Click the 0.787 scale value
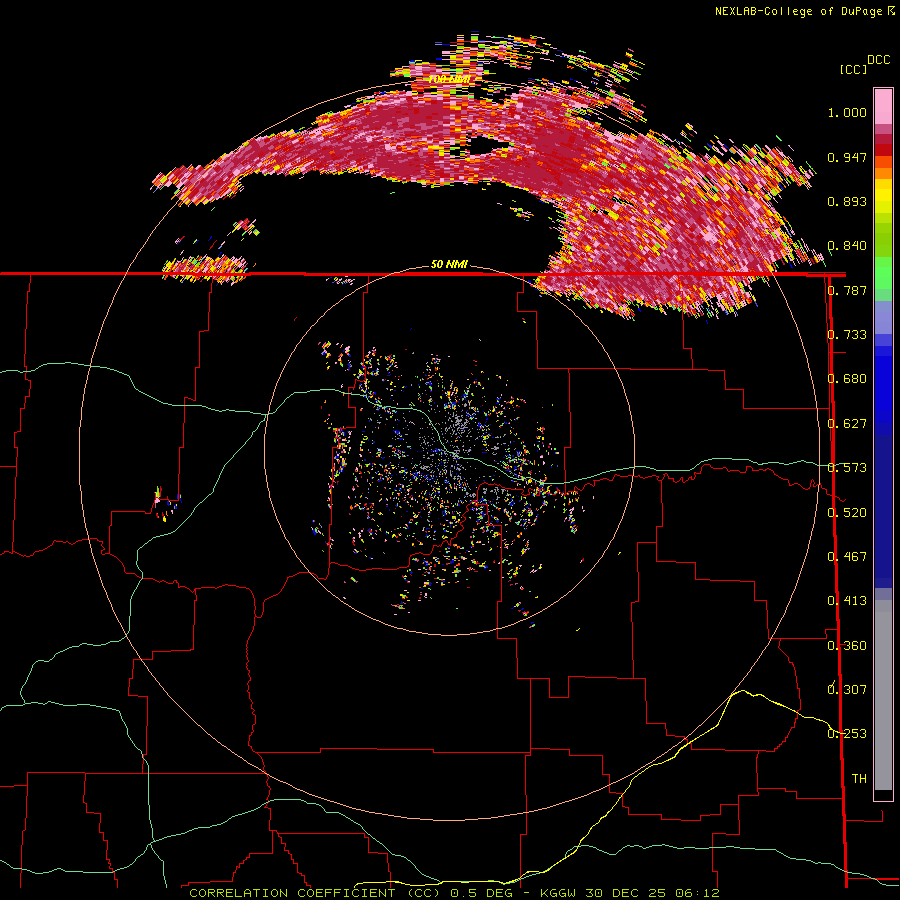 click(x=847, y=290)
